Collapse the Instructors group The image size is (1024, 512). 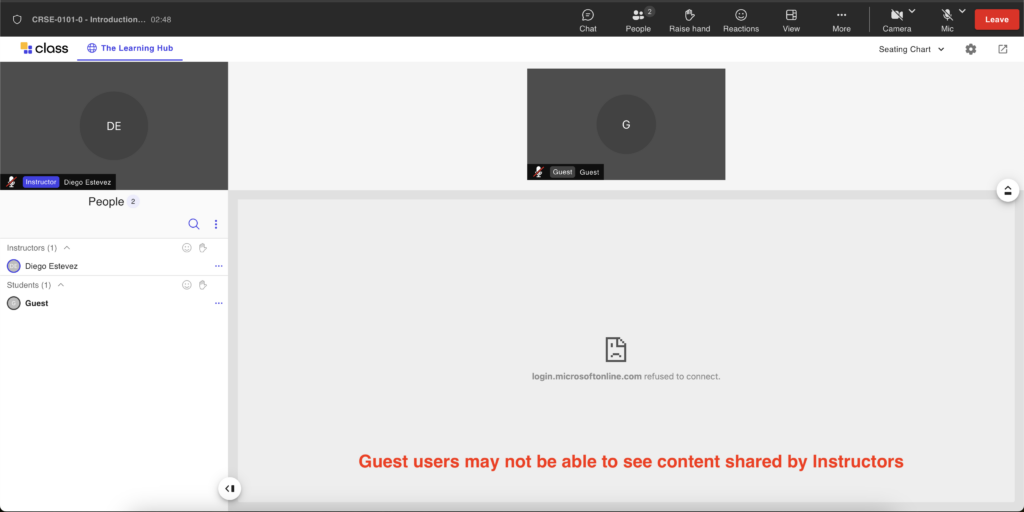coord(67,247)
